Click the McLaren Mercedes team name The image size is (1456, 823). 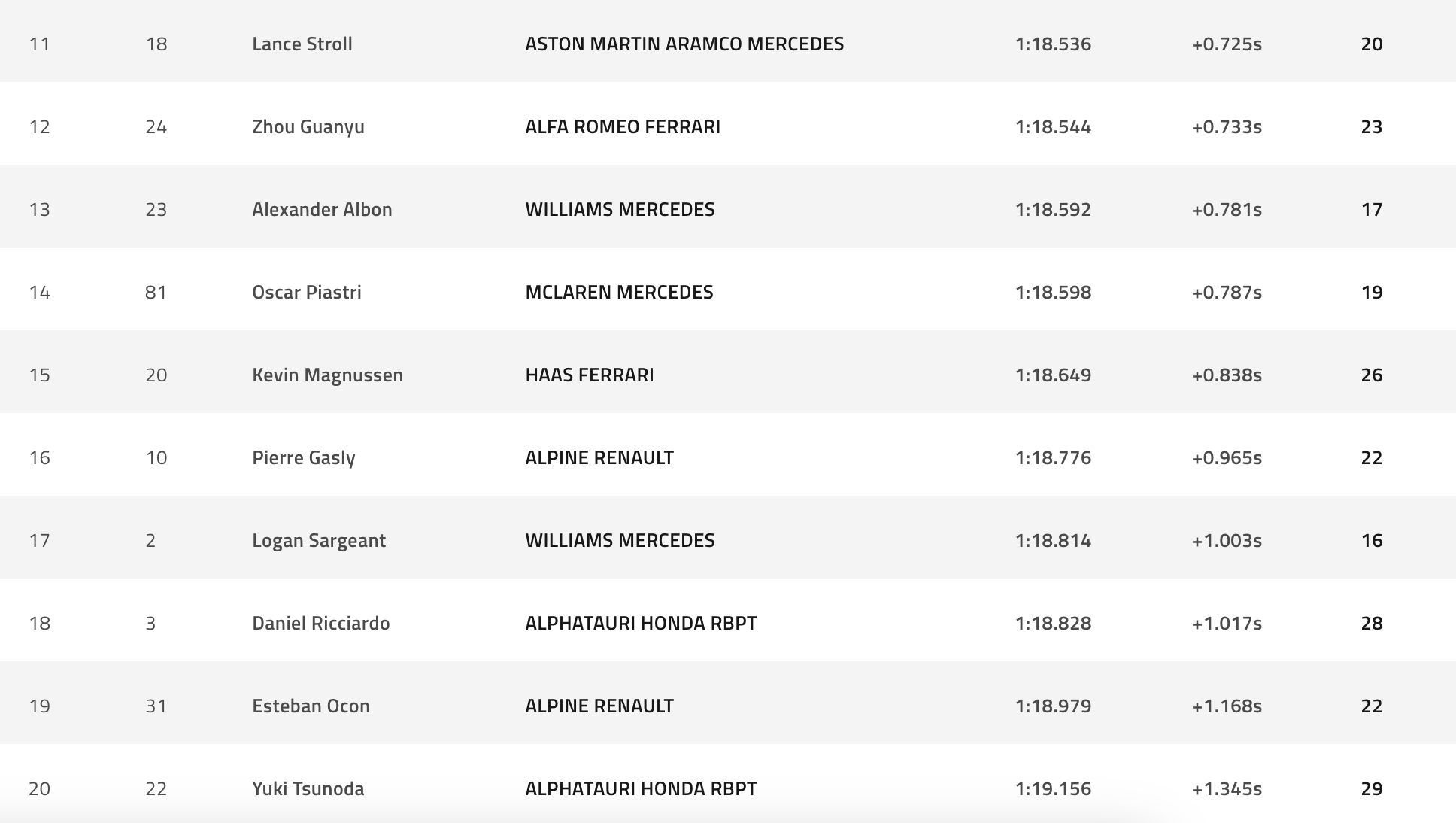pos(619,292)
